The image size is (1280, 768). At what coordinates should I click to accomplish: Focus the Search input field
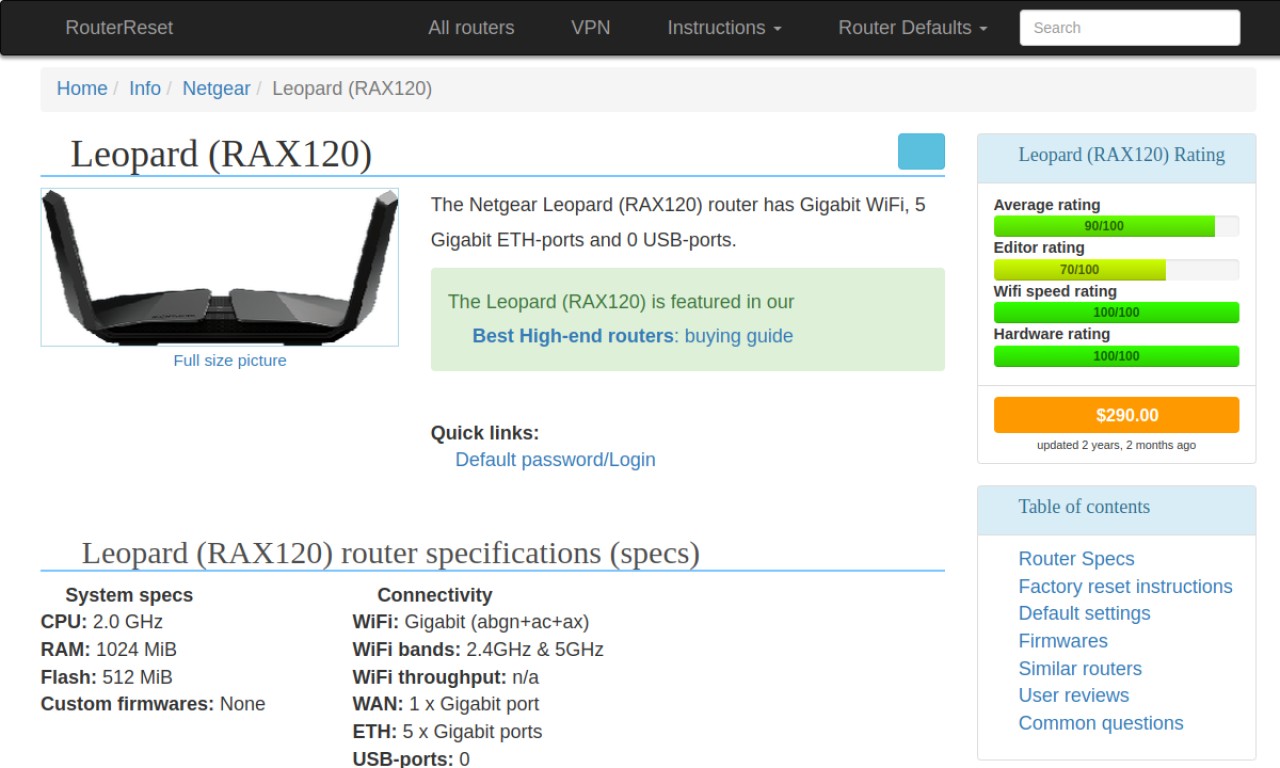coord(1130,28)
